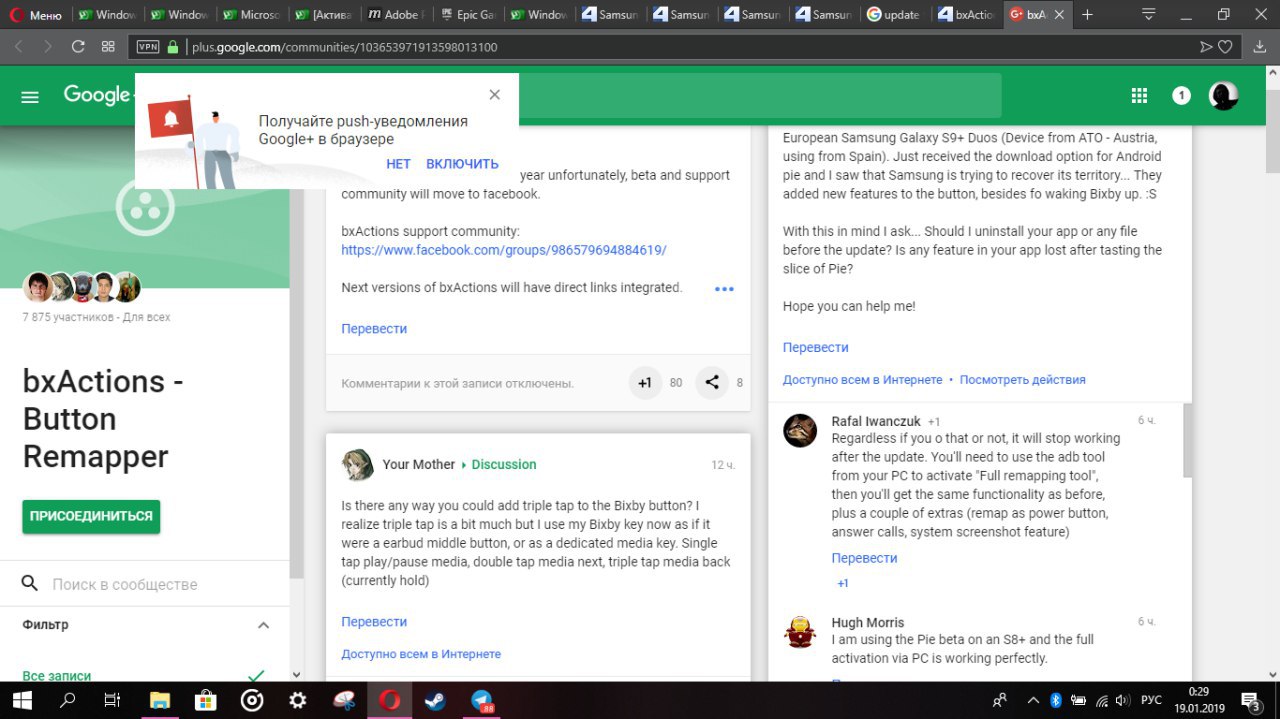This screenshot has width=1280, height=719.
Task: Open the Google account avatar menu
Action: 1224,96
